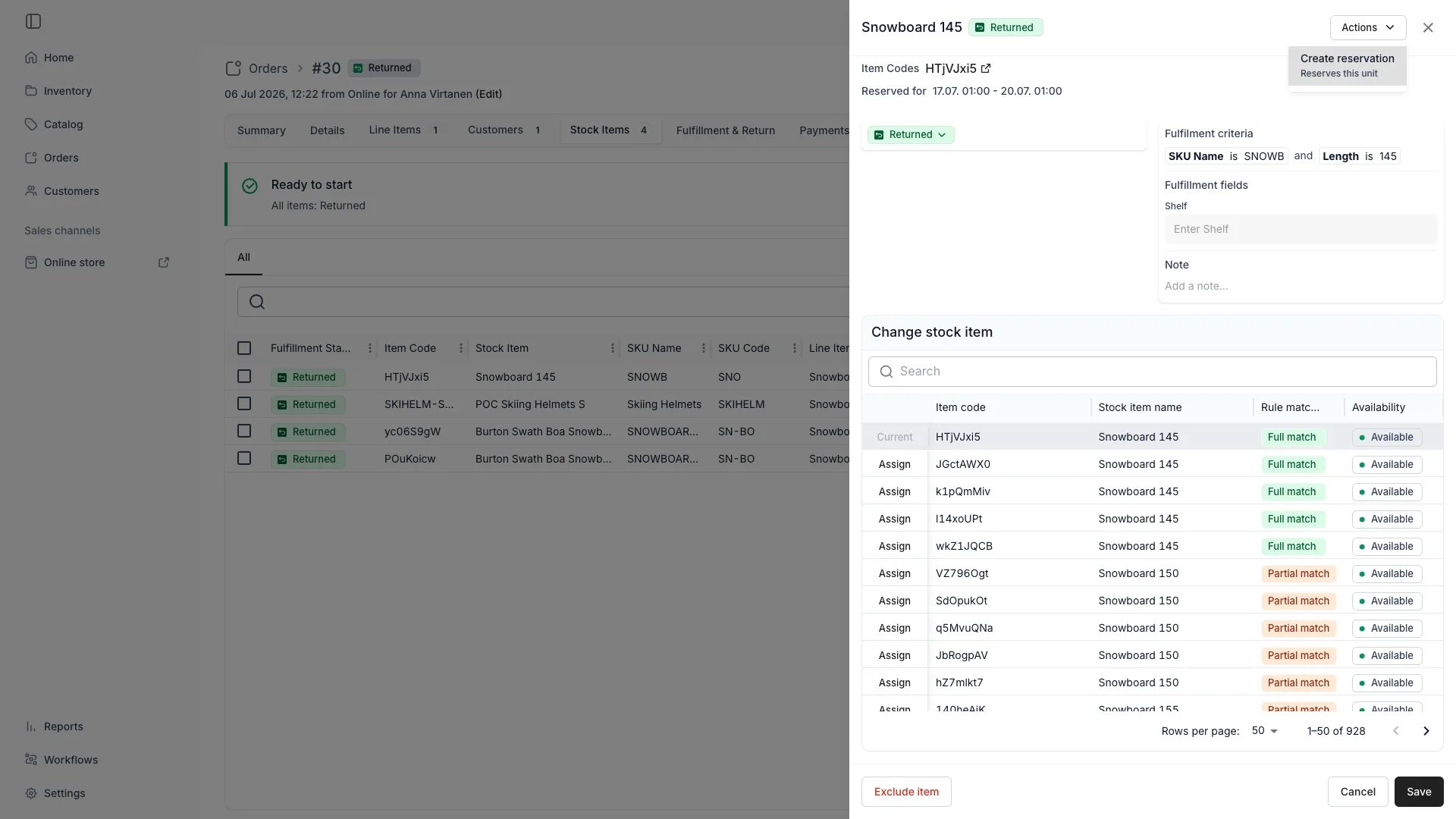The image size is (1456, 819).
Task: Check the select-all rows checkbox
Action: pos(244,348)
